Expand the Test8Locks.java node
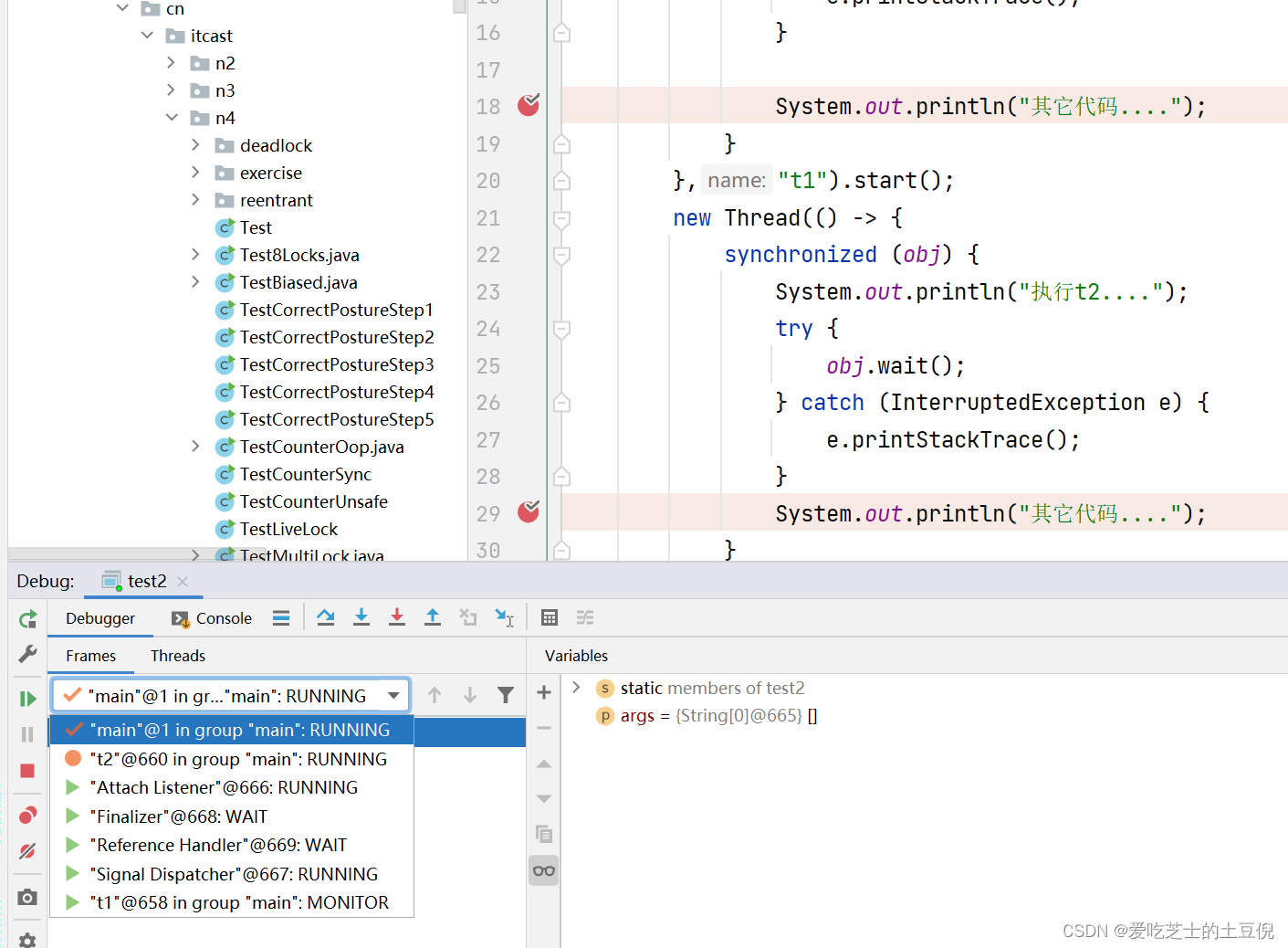Viewport: 1288px width, 948px height. 196,255
